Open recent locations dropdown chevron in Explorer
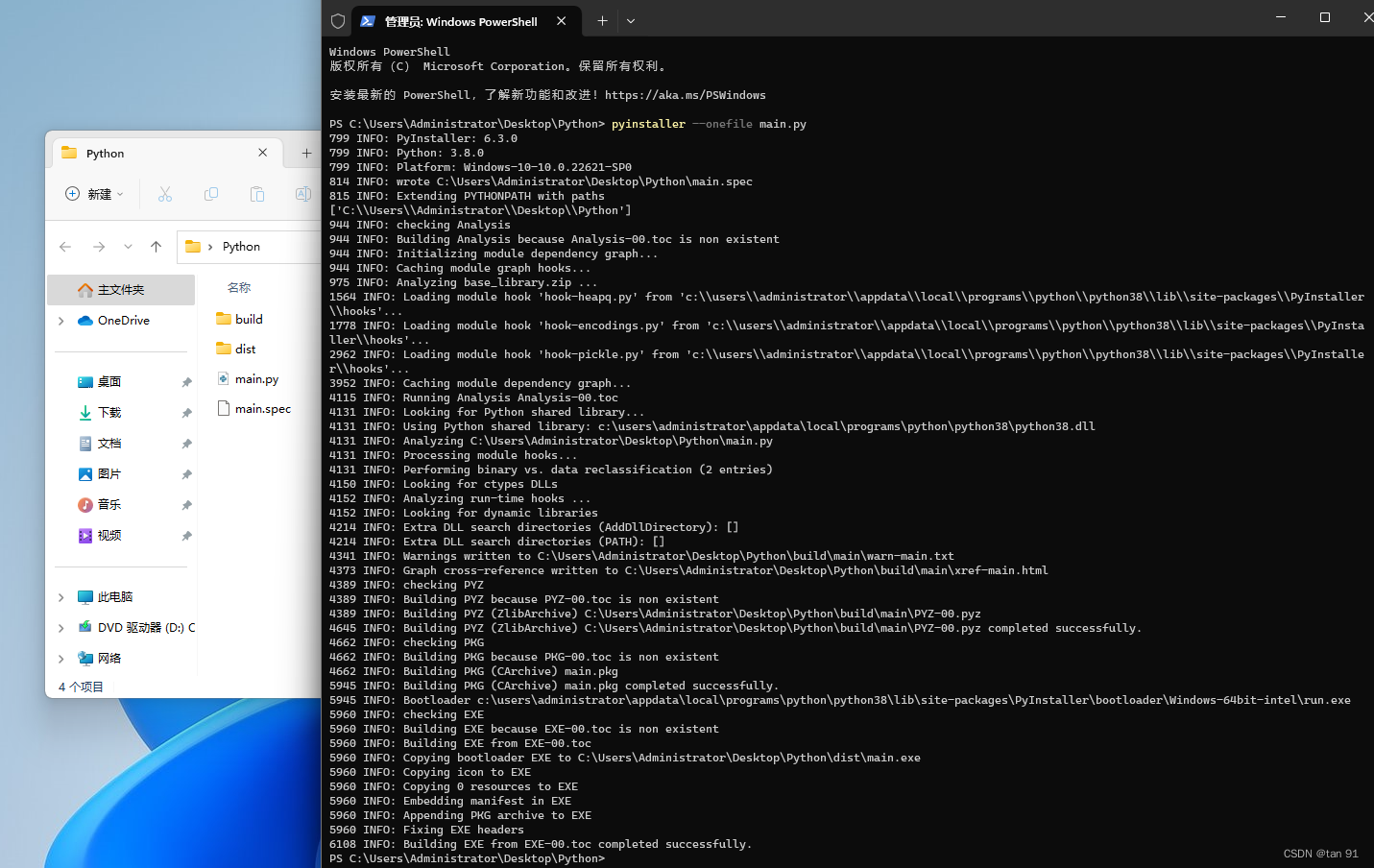 (128, 247)
